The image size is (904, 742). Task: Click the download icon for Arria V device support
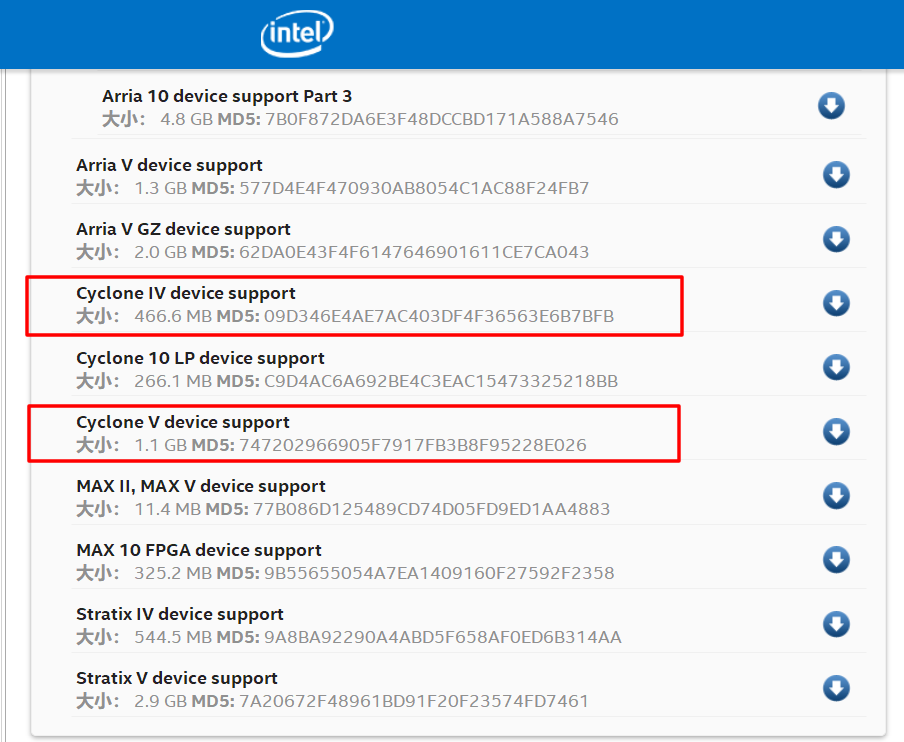point(836,175)
